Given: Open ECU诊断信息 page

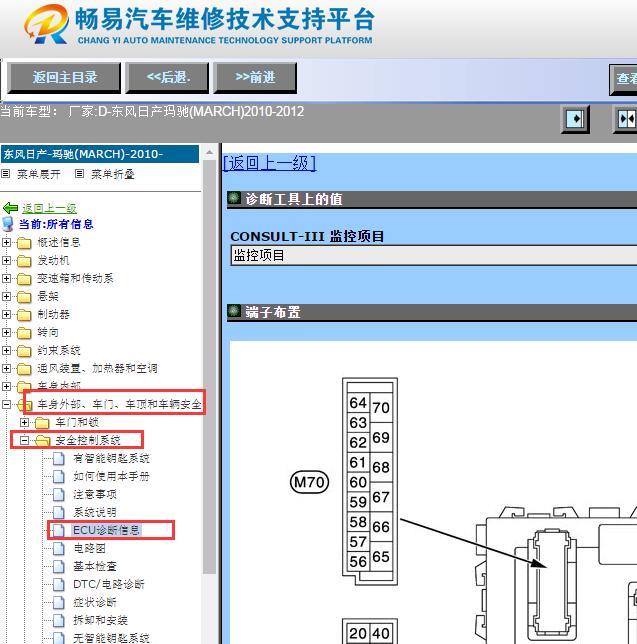Looking at the screenshot, I should click(107, 530).
